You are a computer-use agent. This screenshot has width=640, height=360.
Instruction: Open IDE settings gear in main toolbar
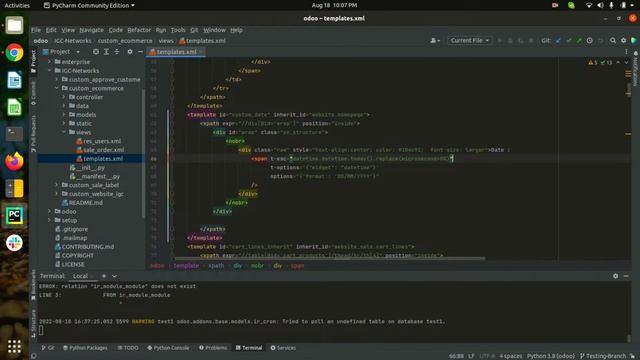pyautogui.click(x=623, y=40)
